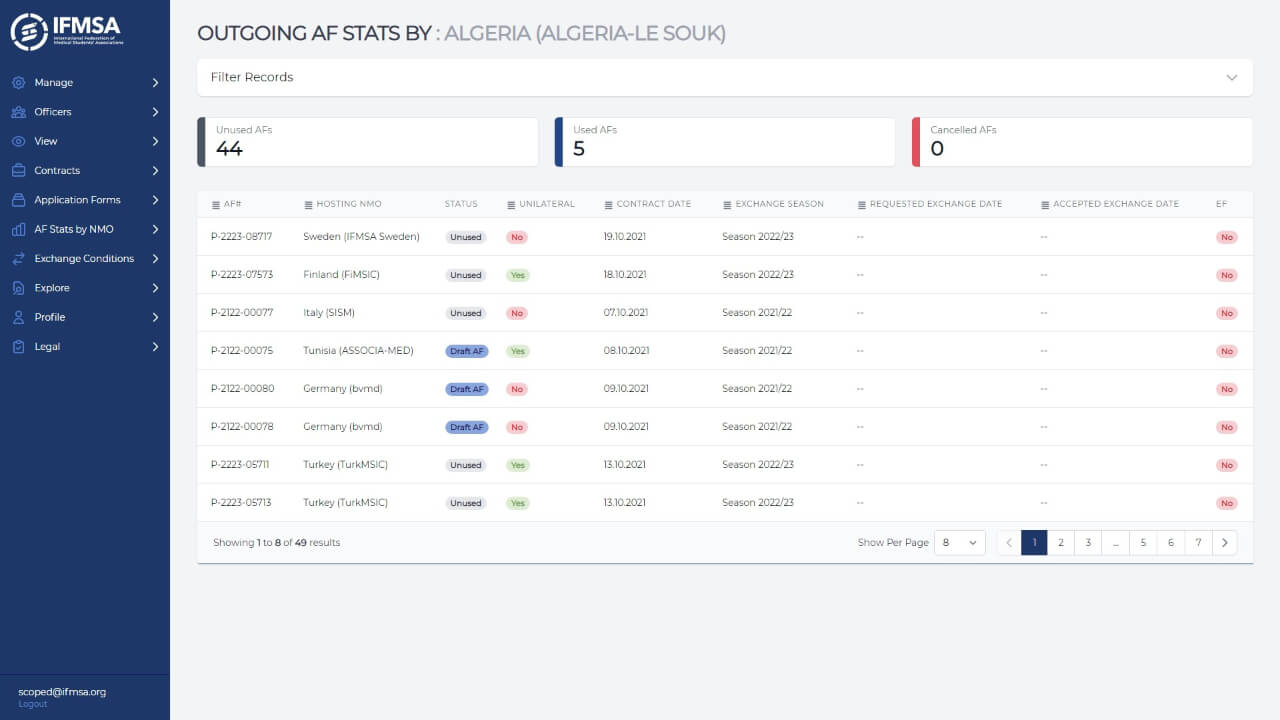Open the Profile menu item

pos(85,317)
